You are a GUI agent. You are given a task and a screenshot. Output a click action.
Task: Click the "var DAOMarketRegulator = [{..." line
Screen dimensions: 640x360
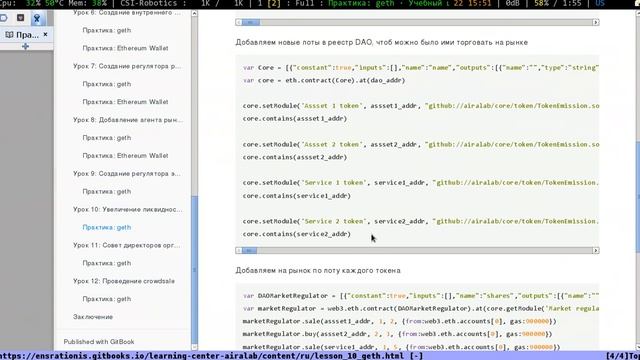coord(420,296)
